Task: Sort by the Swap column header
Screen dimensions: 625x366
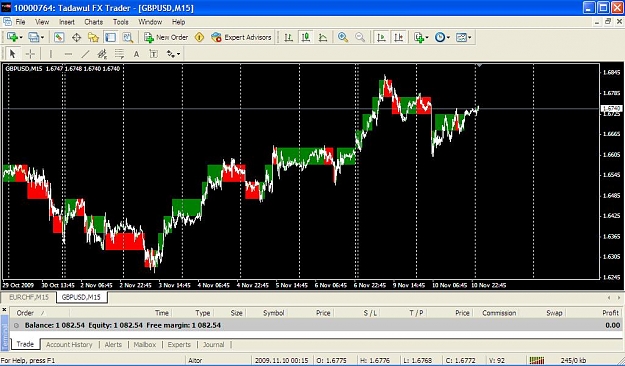Action: pos(554,313)
